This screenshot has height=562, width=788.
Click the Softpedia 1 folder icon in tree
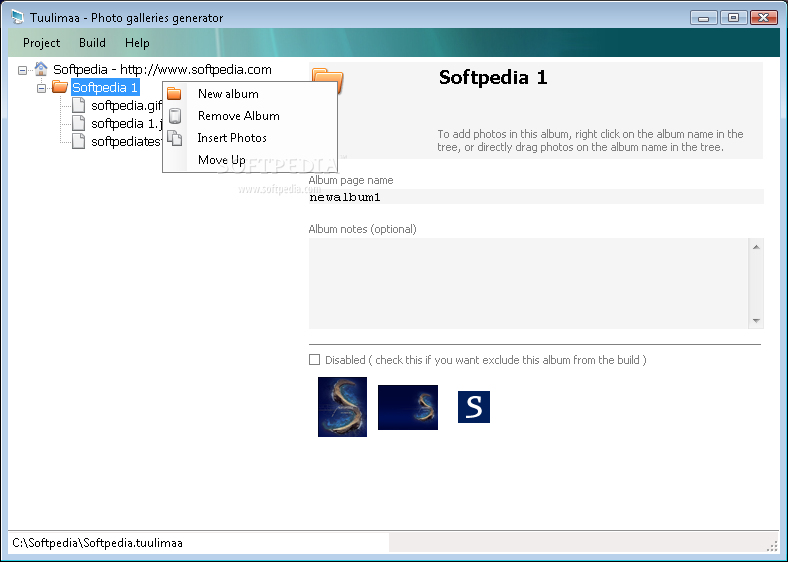(60, 87)
